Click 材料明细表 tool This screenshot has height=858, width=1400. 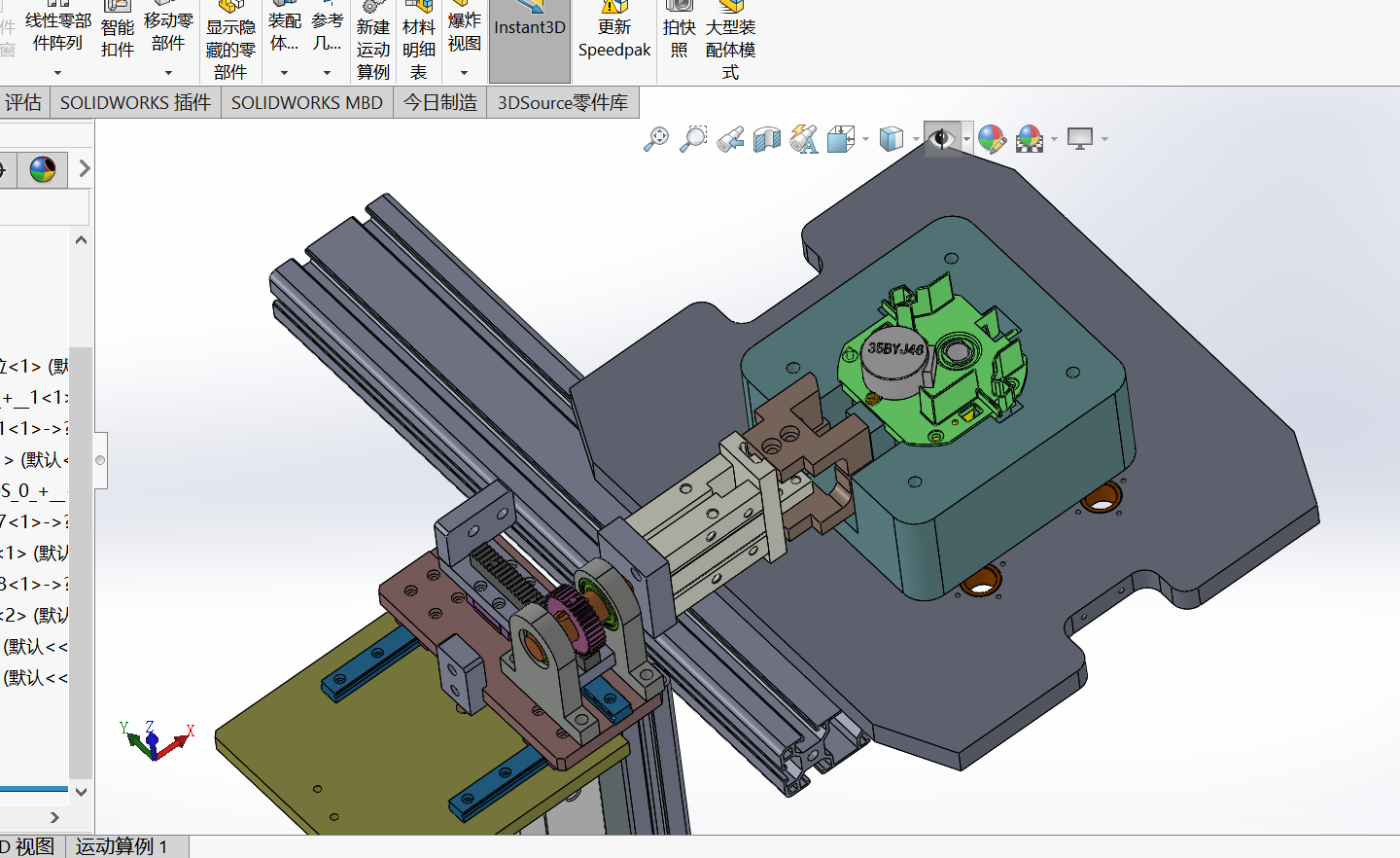[x=419, y=41]
